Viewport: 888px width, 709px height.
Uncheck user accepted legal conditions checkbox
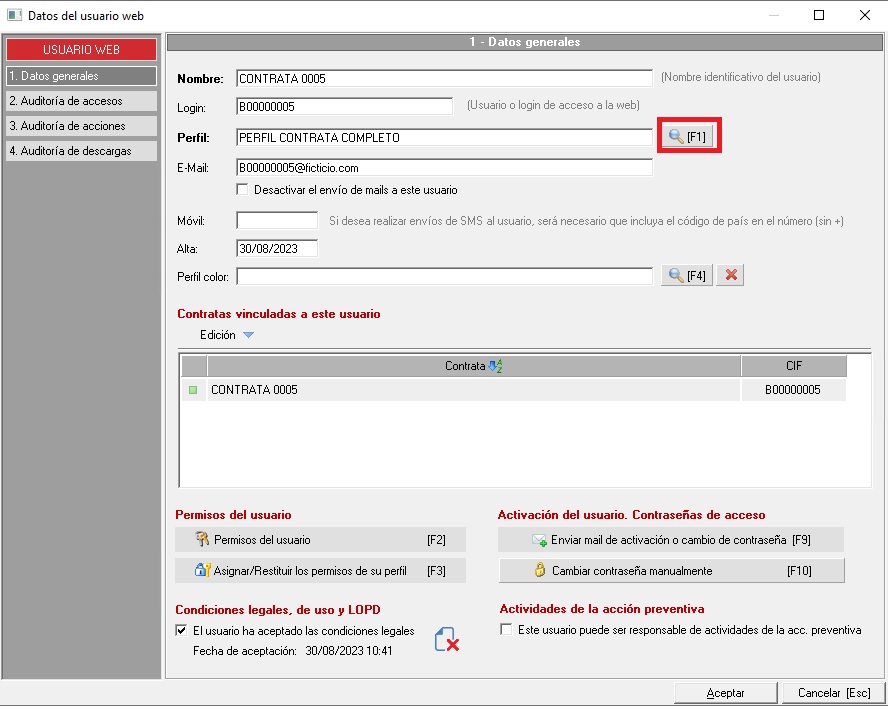tap(181, 631)
